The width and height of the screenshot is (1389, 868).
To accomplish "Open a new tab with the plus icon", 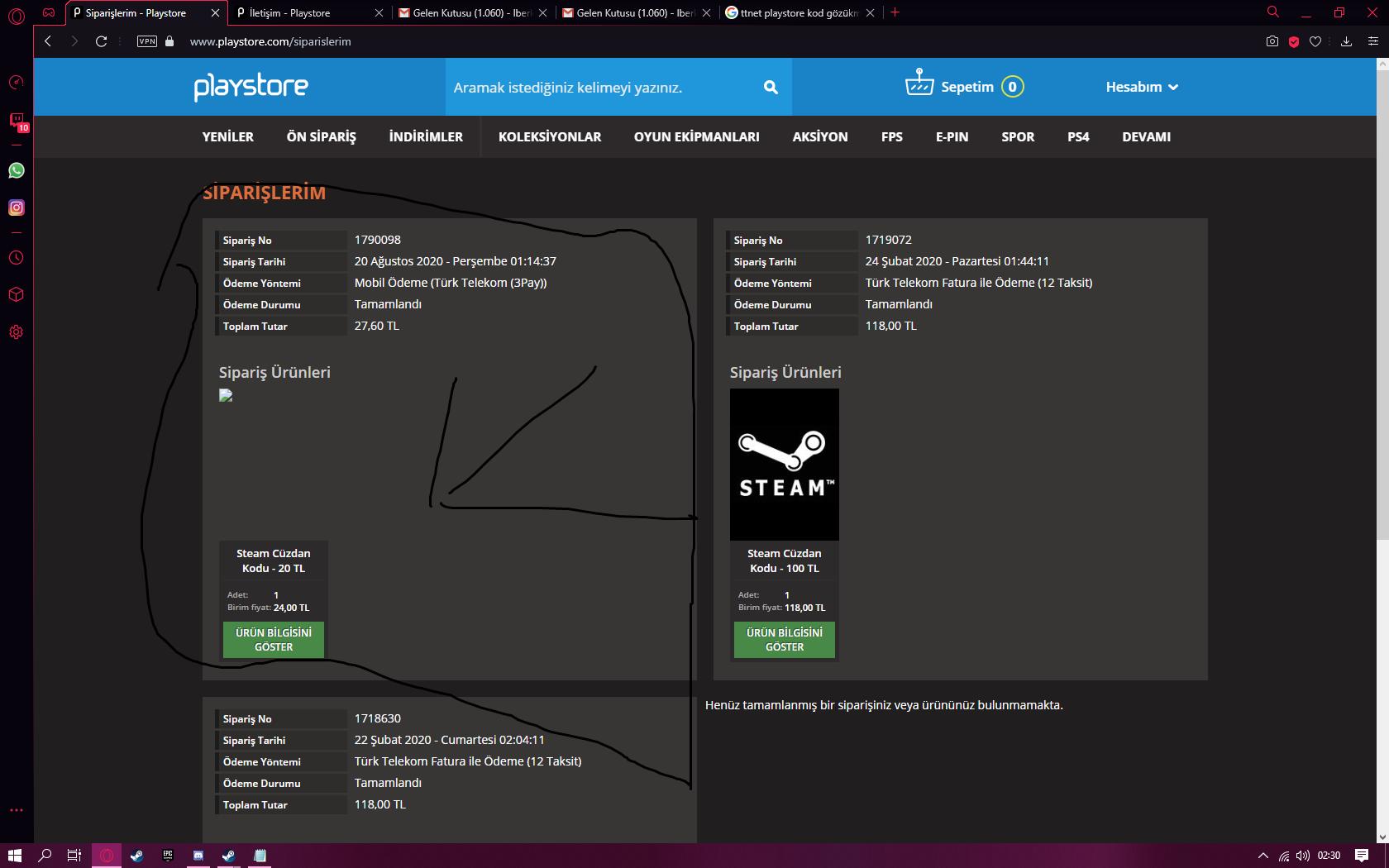I will (x=895, y=12).
